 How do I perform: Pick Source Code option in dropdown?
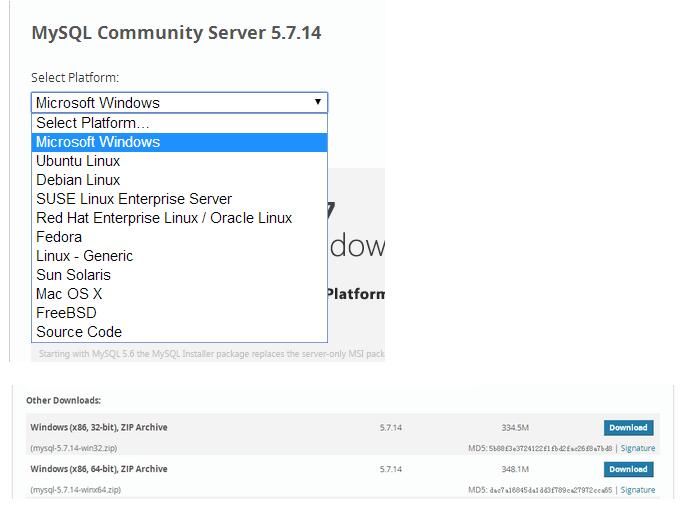tap(79, 332)
